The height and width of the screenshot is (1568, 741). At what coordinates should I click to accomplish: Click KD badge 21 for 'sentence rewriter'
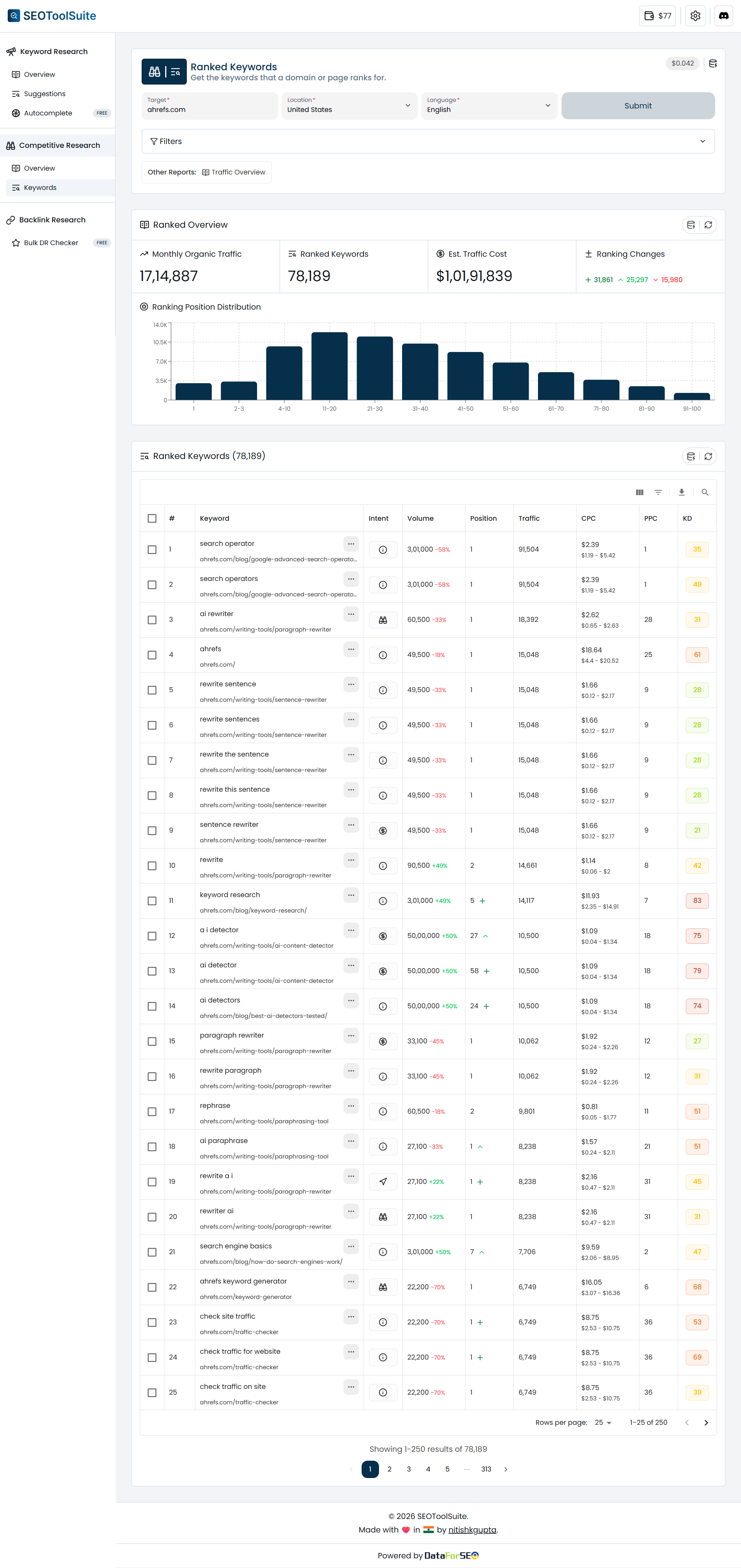click(697, 830)
